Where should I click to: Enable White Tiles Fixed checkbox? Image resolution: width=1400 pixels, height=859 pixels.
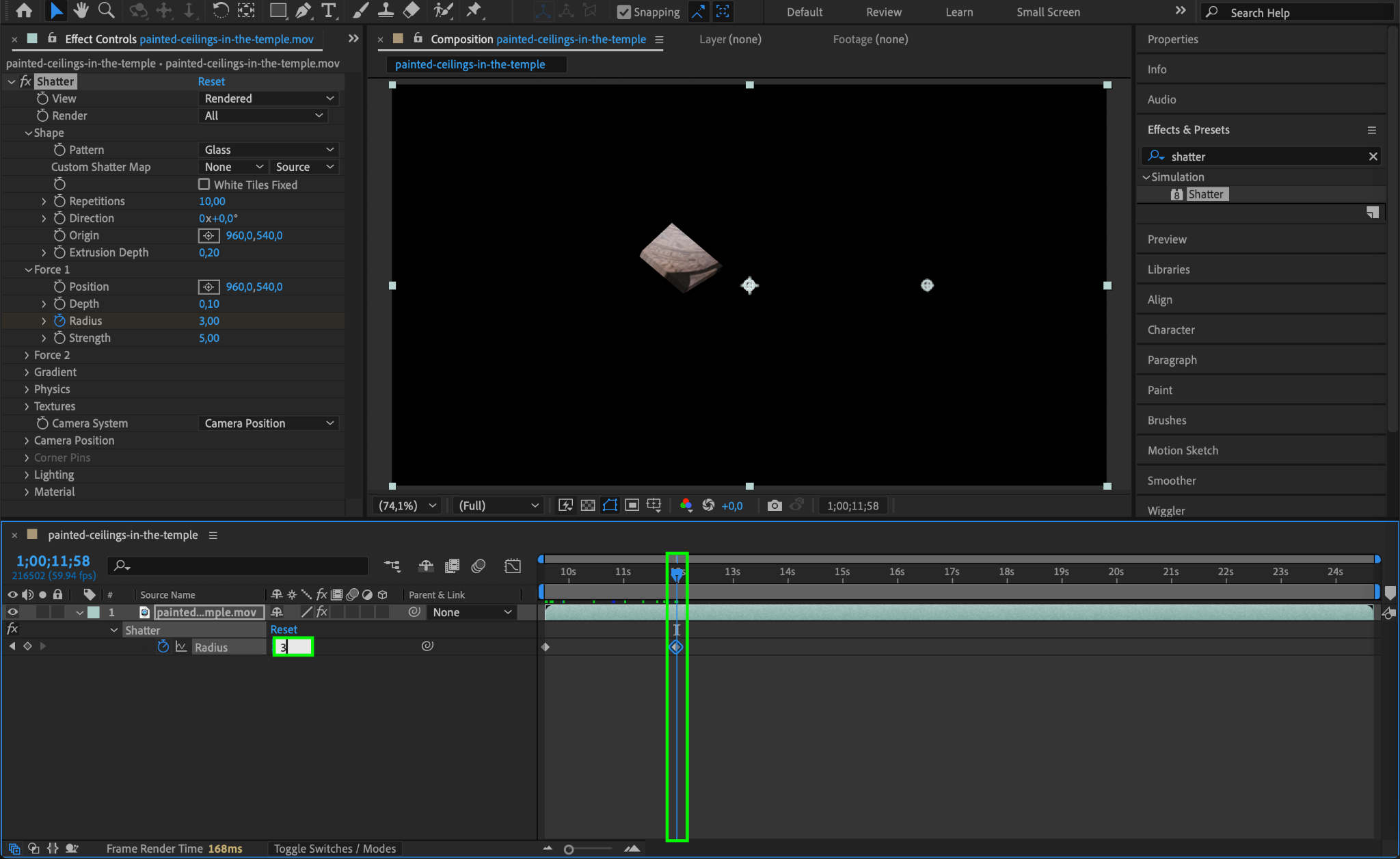204,185
